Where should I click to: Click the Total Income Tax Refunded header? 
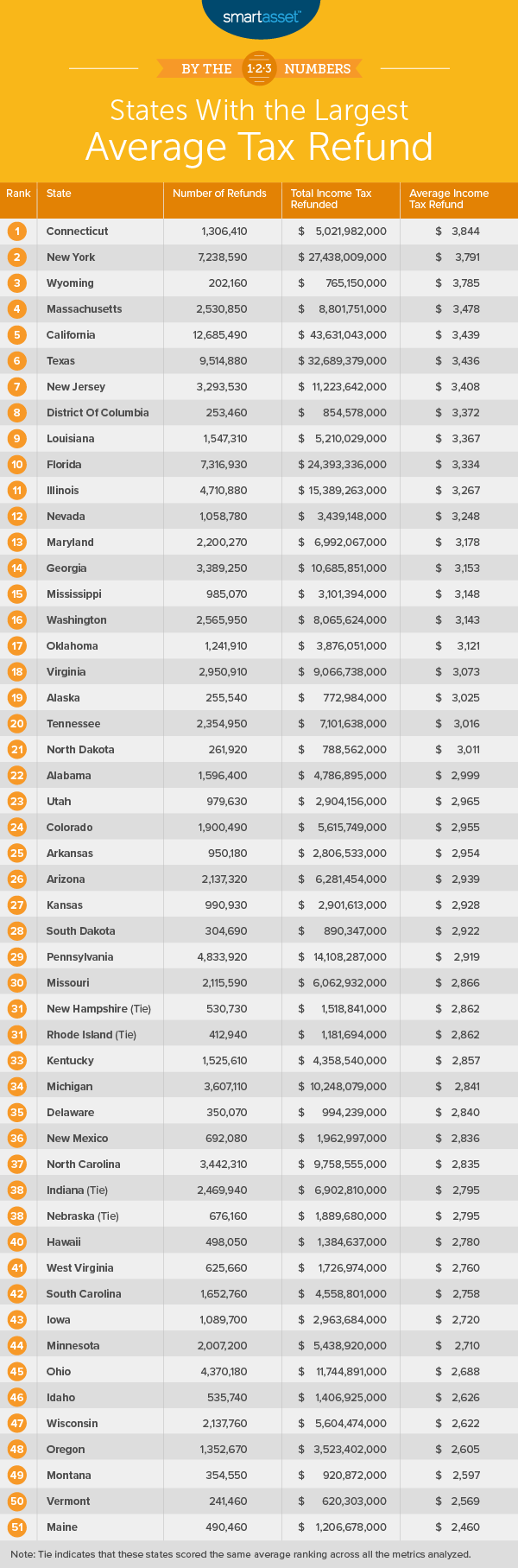(331, 199)
